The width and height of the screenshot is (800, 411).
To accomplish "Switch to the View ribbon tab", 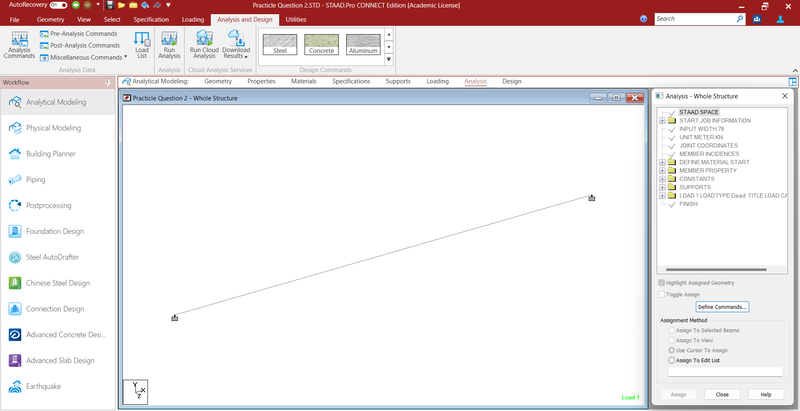I will pyautogui.click(x=84, y=19).
